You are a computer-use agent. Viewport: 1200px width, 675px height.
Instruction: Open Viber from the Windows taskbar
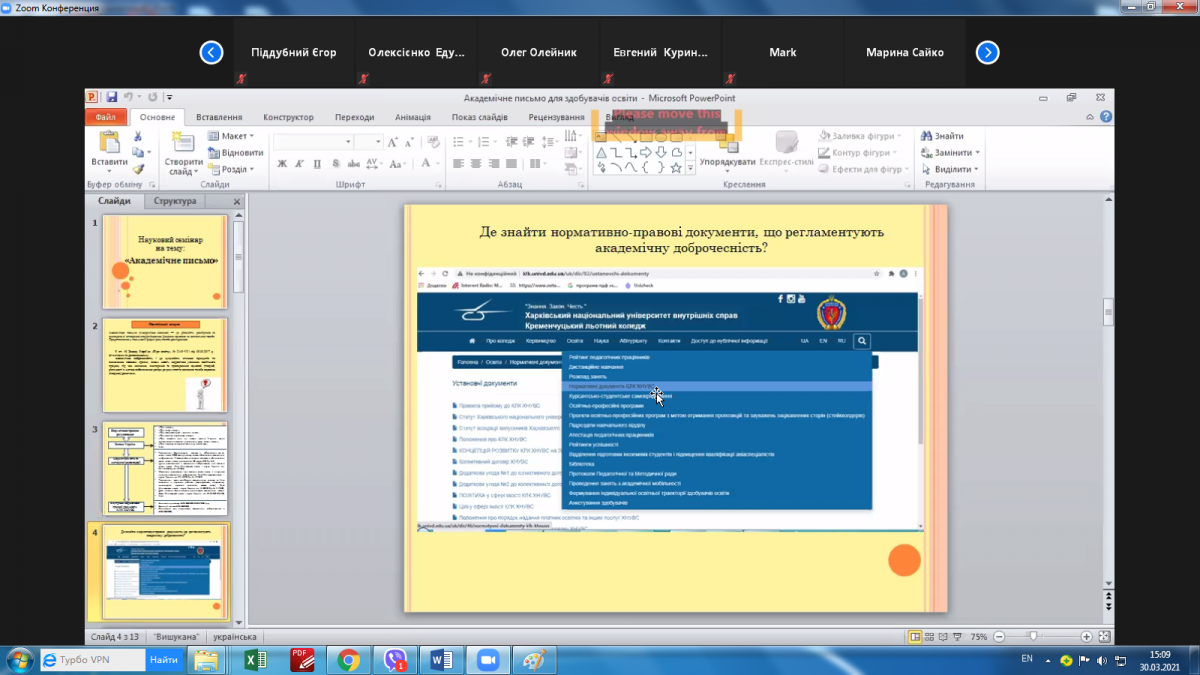394,659
